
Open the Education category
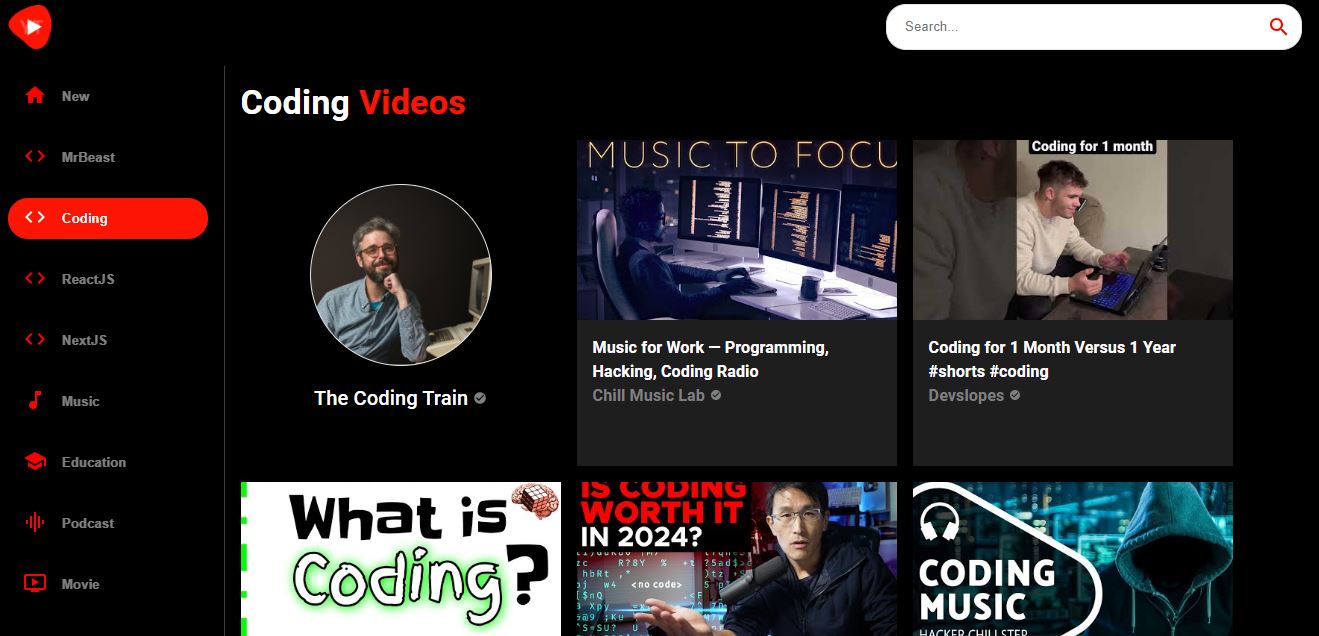point(108,462)
